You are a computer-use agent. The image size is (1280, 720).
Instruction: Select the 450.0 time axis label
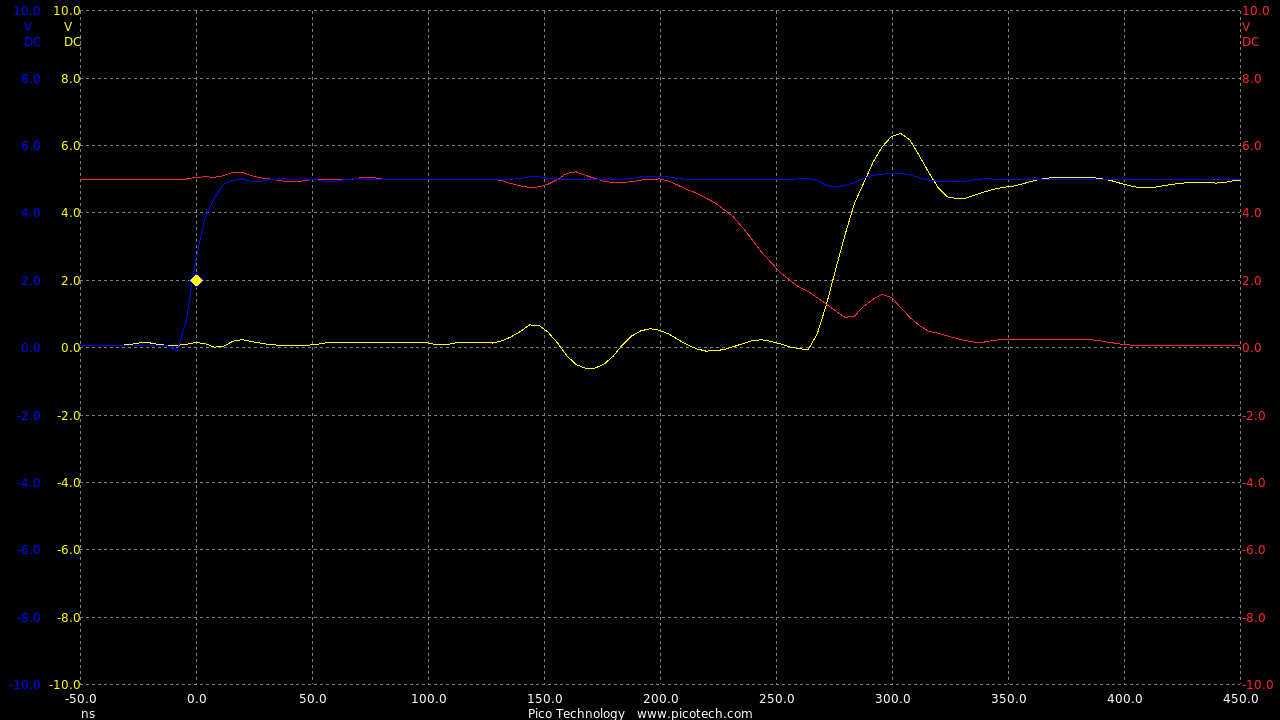coord(1240,699)
